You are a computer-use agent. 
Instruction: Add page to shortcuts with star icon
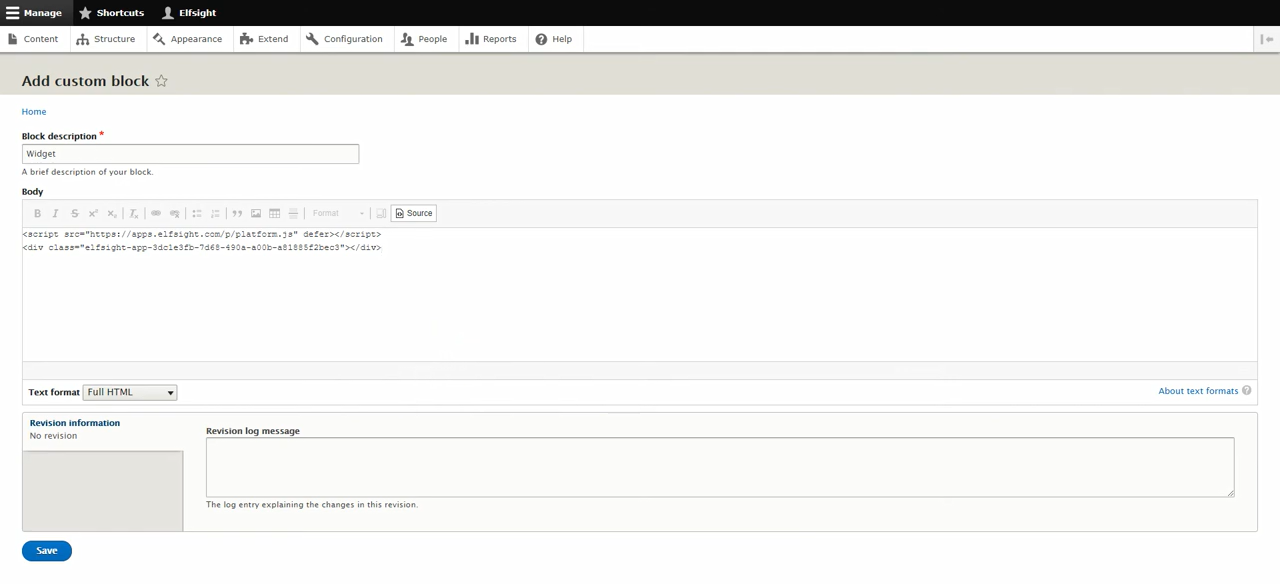coord(161,81)
